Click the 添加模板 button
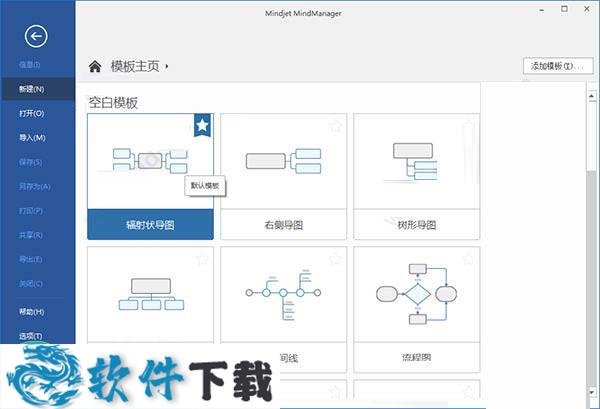This screenshot has width=600, height=409. pyautogui.click(x=558, y=66)
